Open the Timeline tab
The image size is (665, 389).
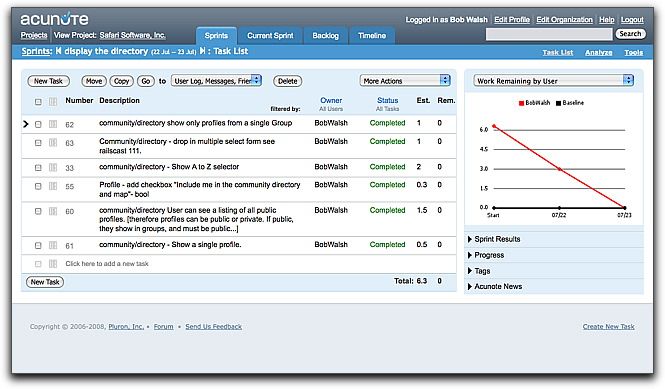372,36
